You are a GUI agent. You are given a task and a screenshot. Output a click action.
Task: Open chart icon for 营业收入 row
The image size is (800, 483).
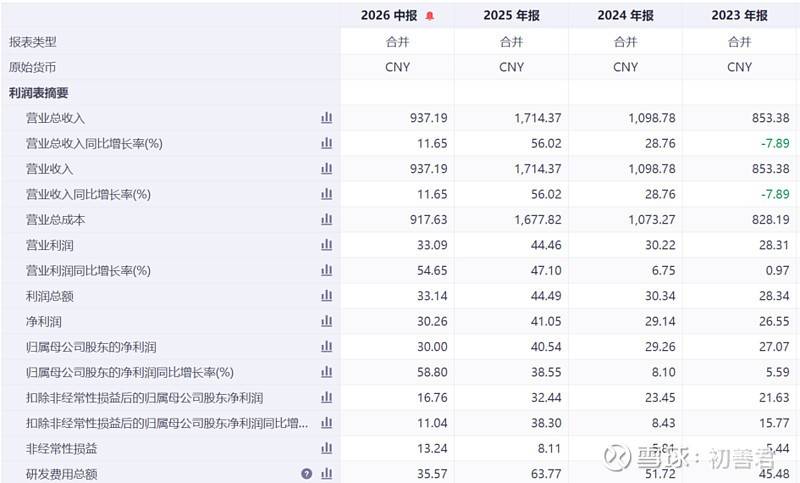pos(327,169)
